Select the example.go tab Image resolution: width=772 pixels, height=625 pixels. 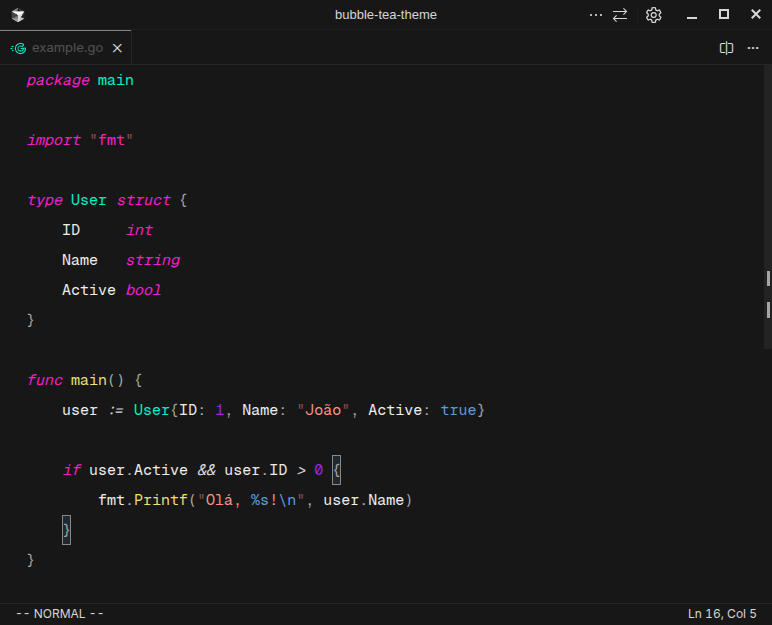tap(65, 48)
